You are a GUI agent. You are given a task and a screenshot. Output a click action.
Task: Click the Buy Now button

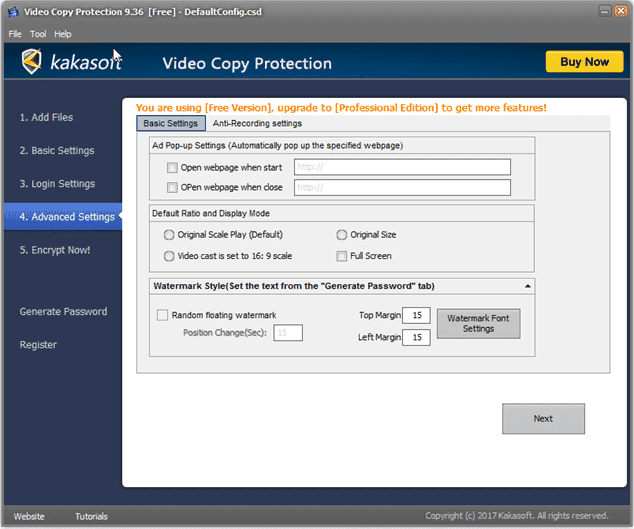click(584, 62)
